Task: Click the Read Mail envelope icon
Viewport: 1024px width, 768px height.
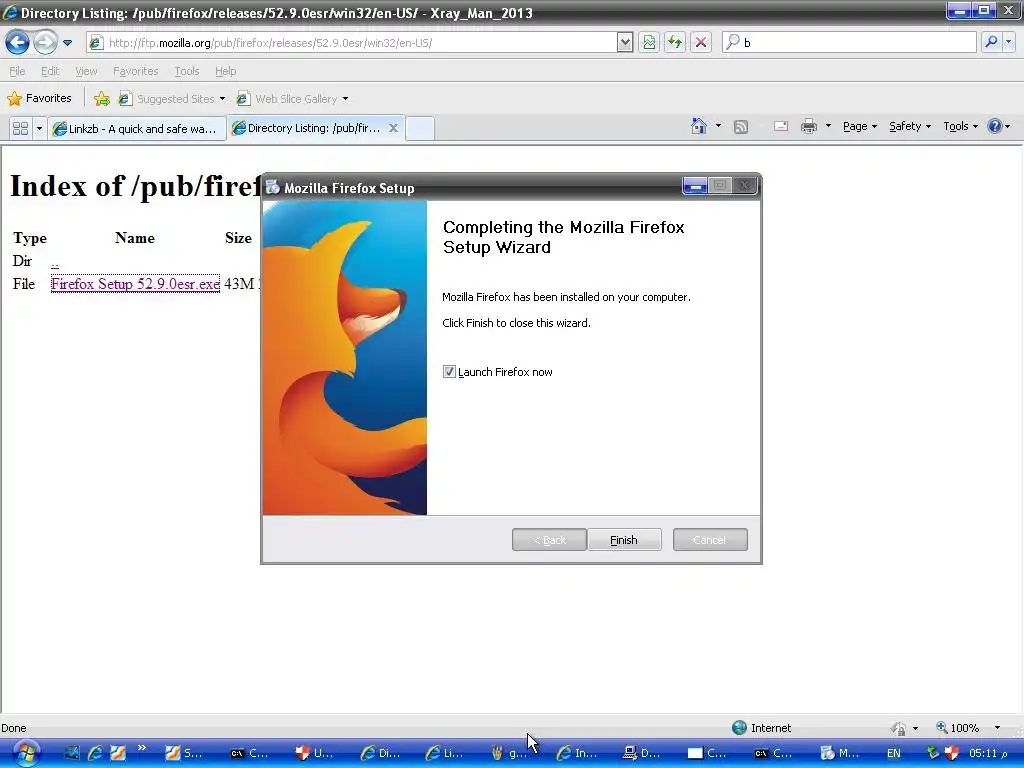Action: point(780,126)
